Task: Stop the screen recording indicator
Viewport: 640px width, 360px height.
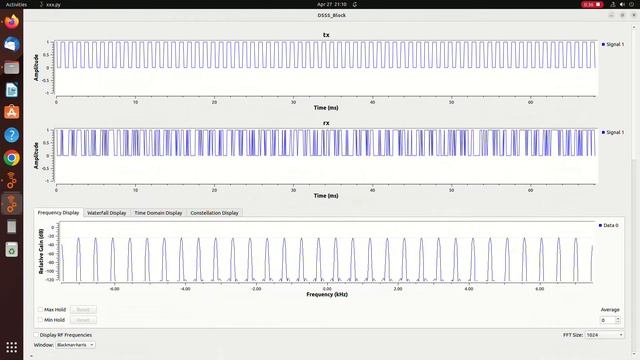Action: pyautogui.click(x=592, y=4)
